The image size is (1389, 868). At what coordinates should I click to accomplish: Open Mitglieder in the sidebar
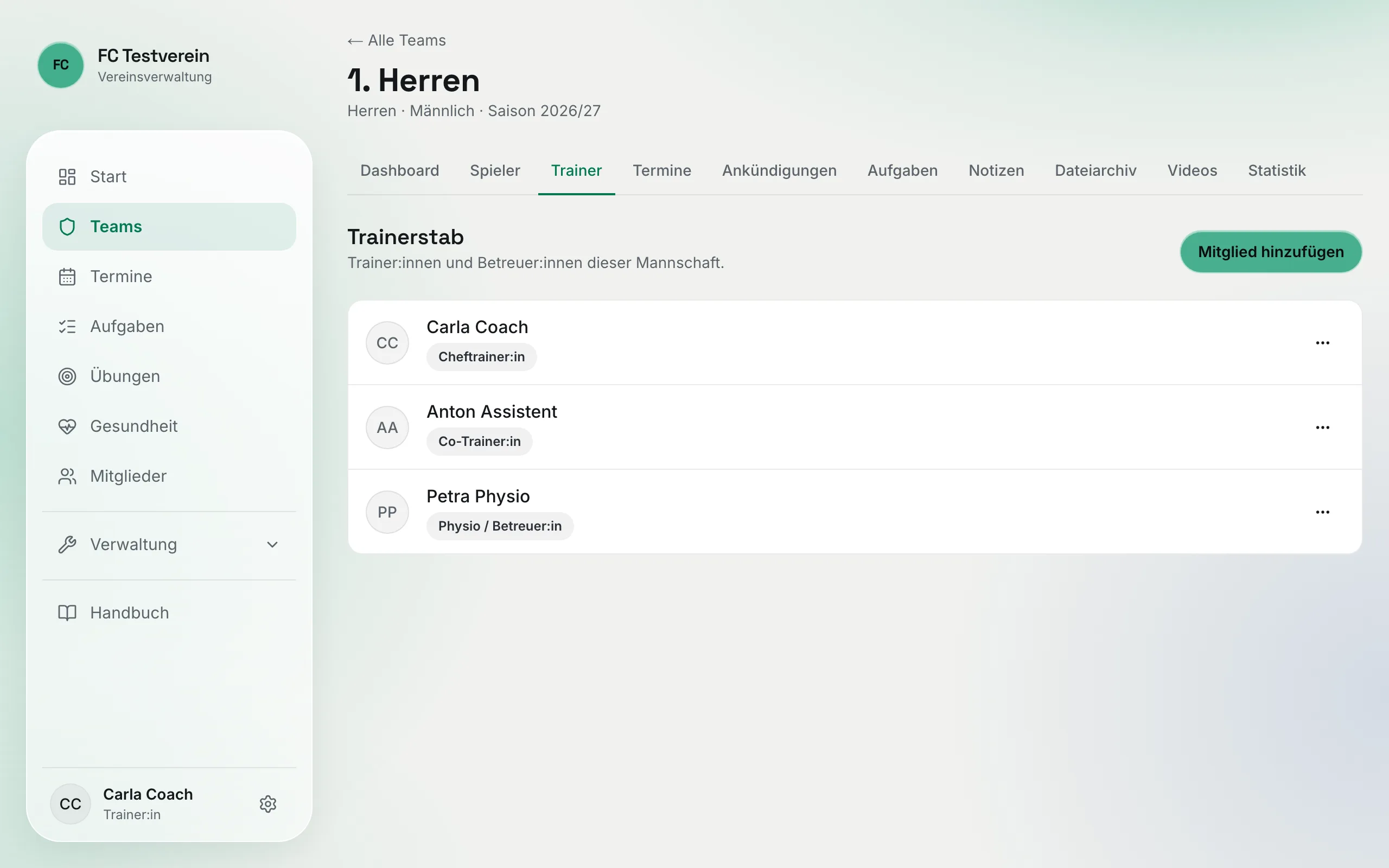pos(169,476)
